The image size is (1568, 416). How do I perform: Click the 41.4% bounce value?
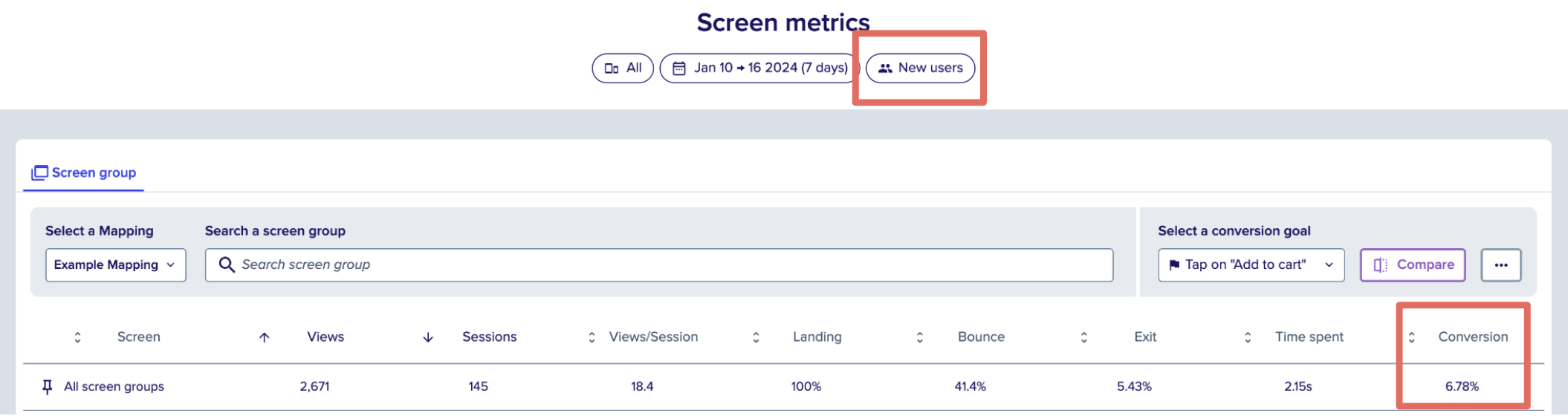tap(971, 387)
